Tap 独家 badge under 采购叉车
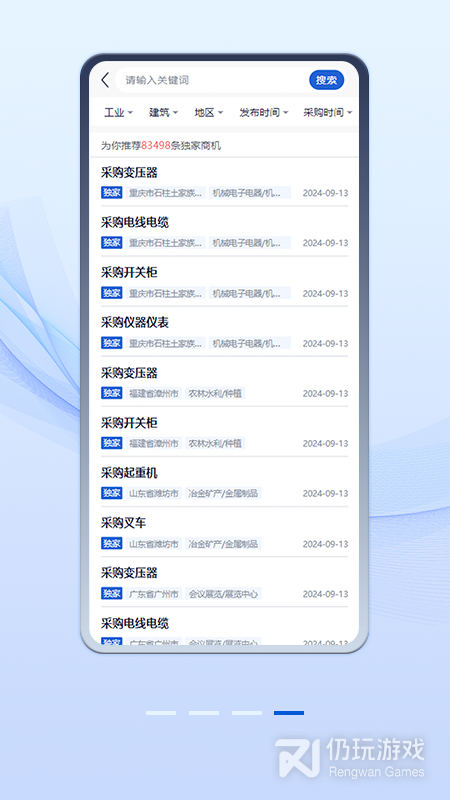Image resolution: width=450 pixels, height=800 pixels. 112,543
